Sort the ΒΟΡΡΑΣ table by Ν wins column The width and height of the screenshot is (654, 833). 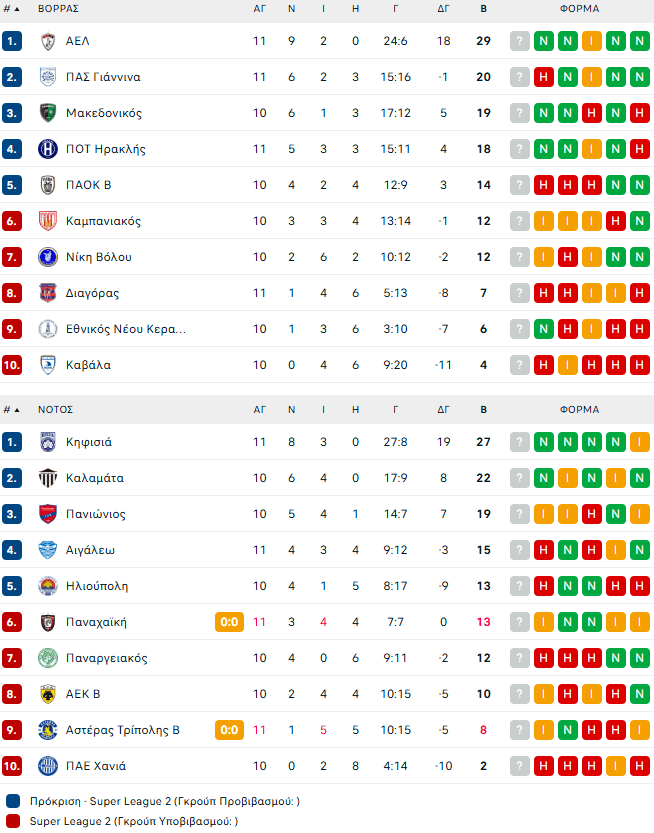coord(291,8)
